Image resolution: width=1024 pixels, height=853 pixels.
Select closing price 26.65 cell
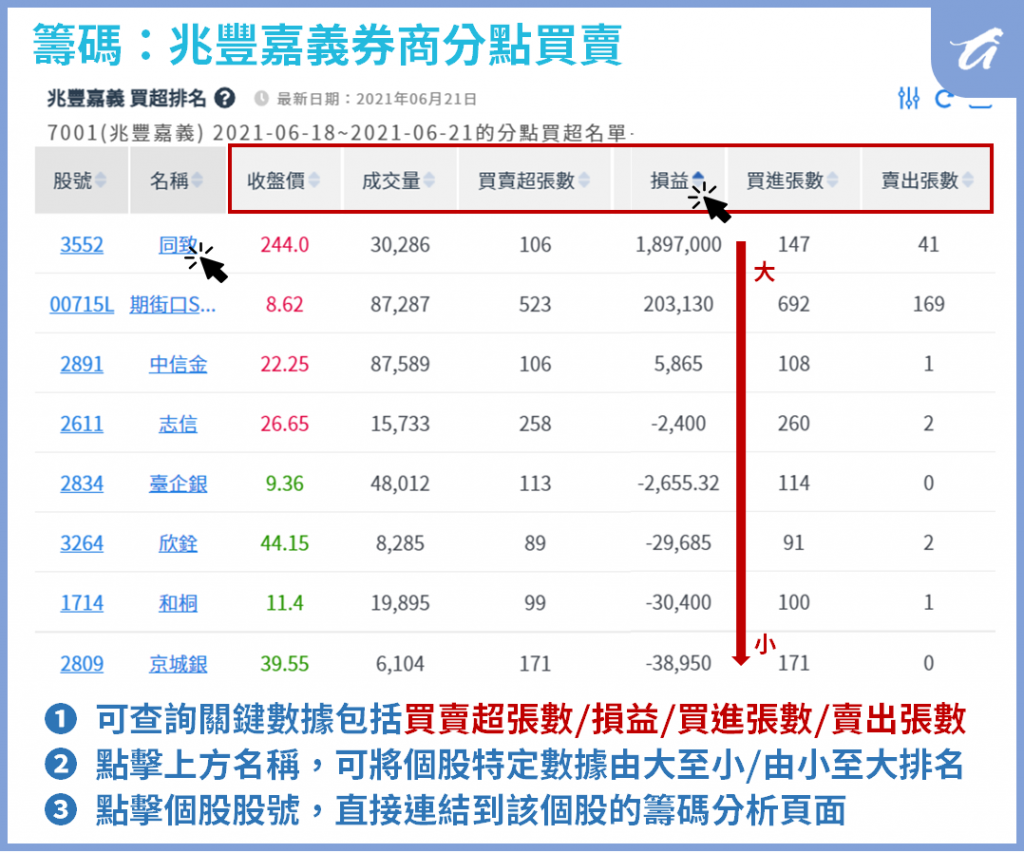pos(285,424)
